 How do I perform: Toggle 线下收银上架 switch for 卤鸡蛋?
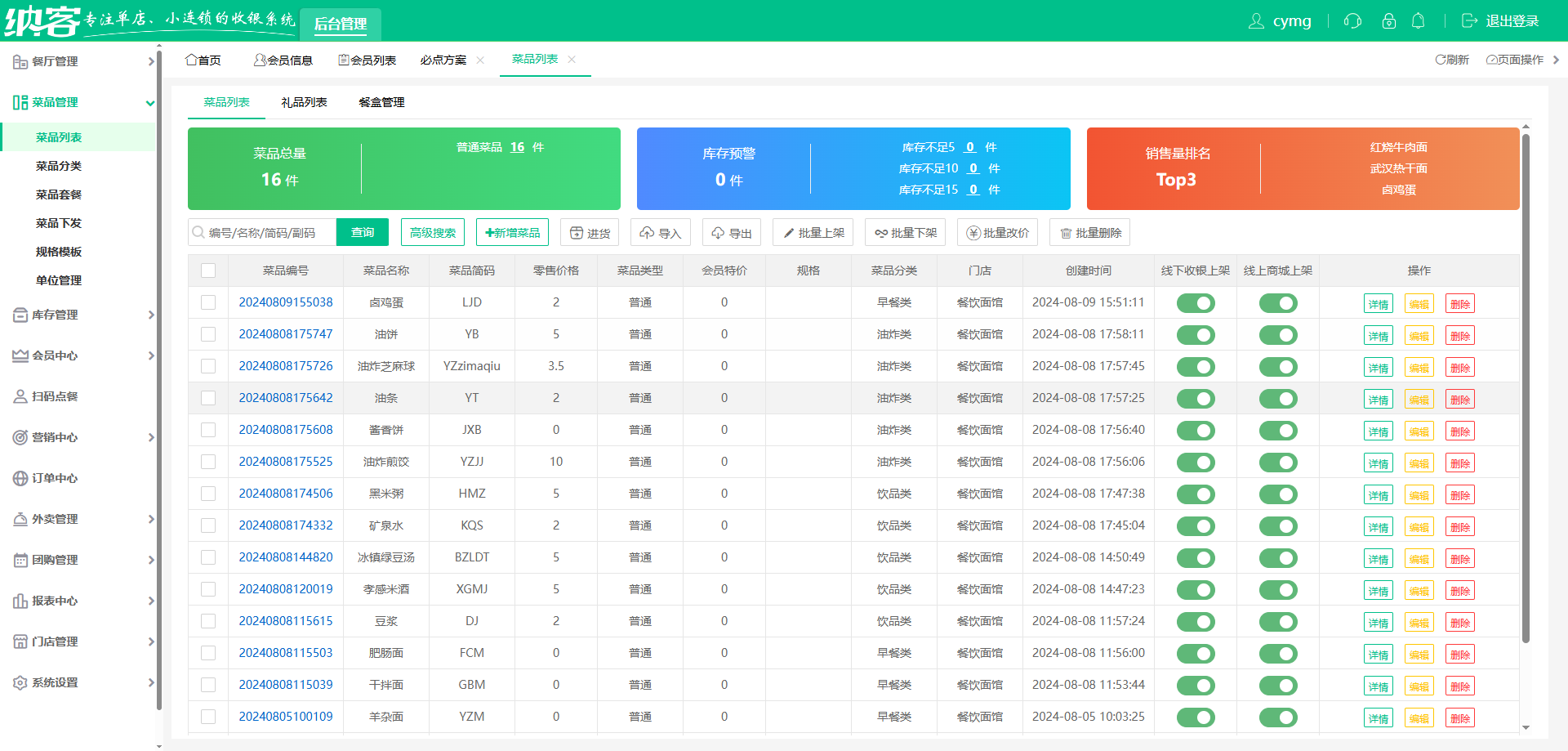tap(1196, 303)
